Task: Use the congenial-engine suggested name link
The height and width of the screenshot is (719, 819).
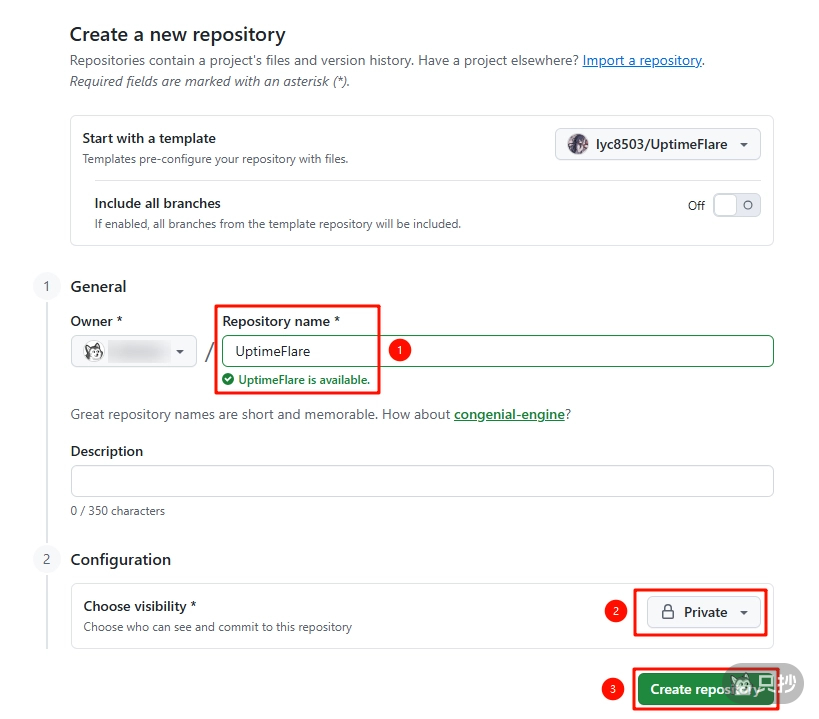Action: [x=509, y=414]
